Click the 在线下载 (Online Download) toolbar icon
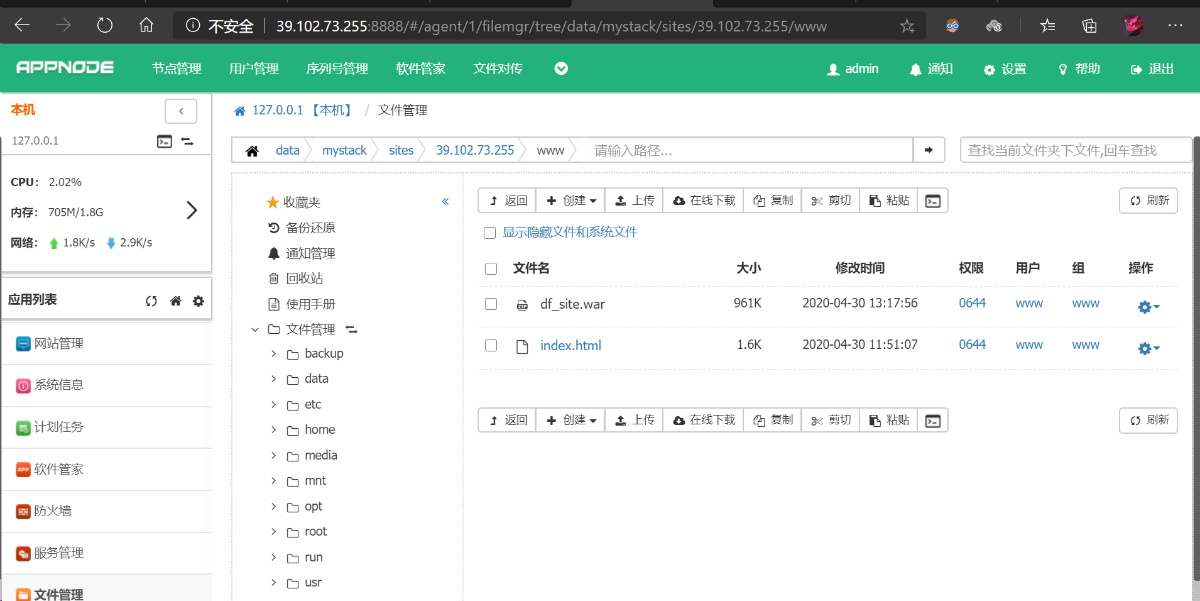 tap(702, 200)
